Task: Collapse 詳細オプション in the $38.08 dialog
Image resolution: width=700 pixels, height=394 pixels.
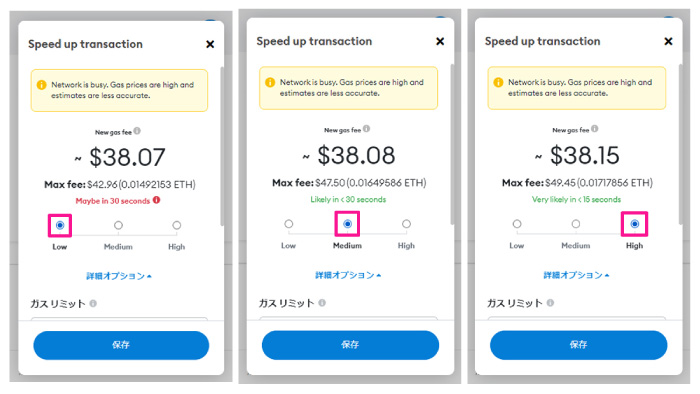Action: [348, 275]
